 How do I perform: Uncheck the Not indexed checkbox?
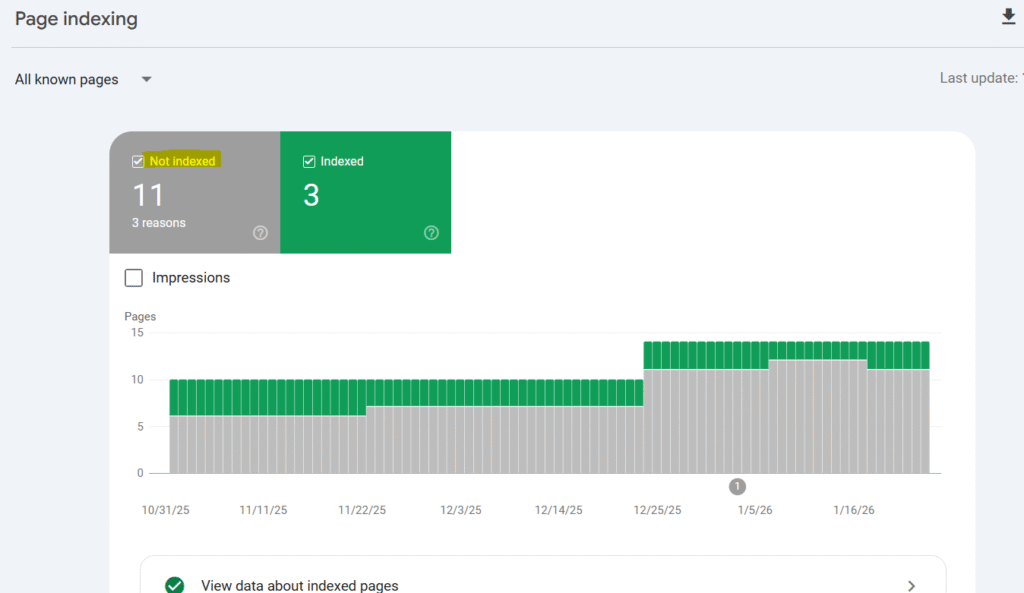tap(138, 162)
